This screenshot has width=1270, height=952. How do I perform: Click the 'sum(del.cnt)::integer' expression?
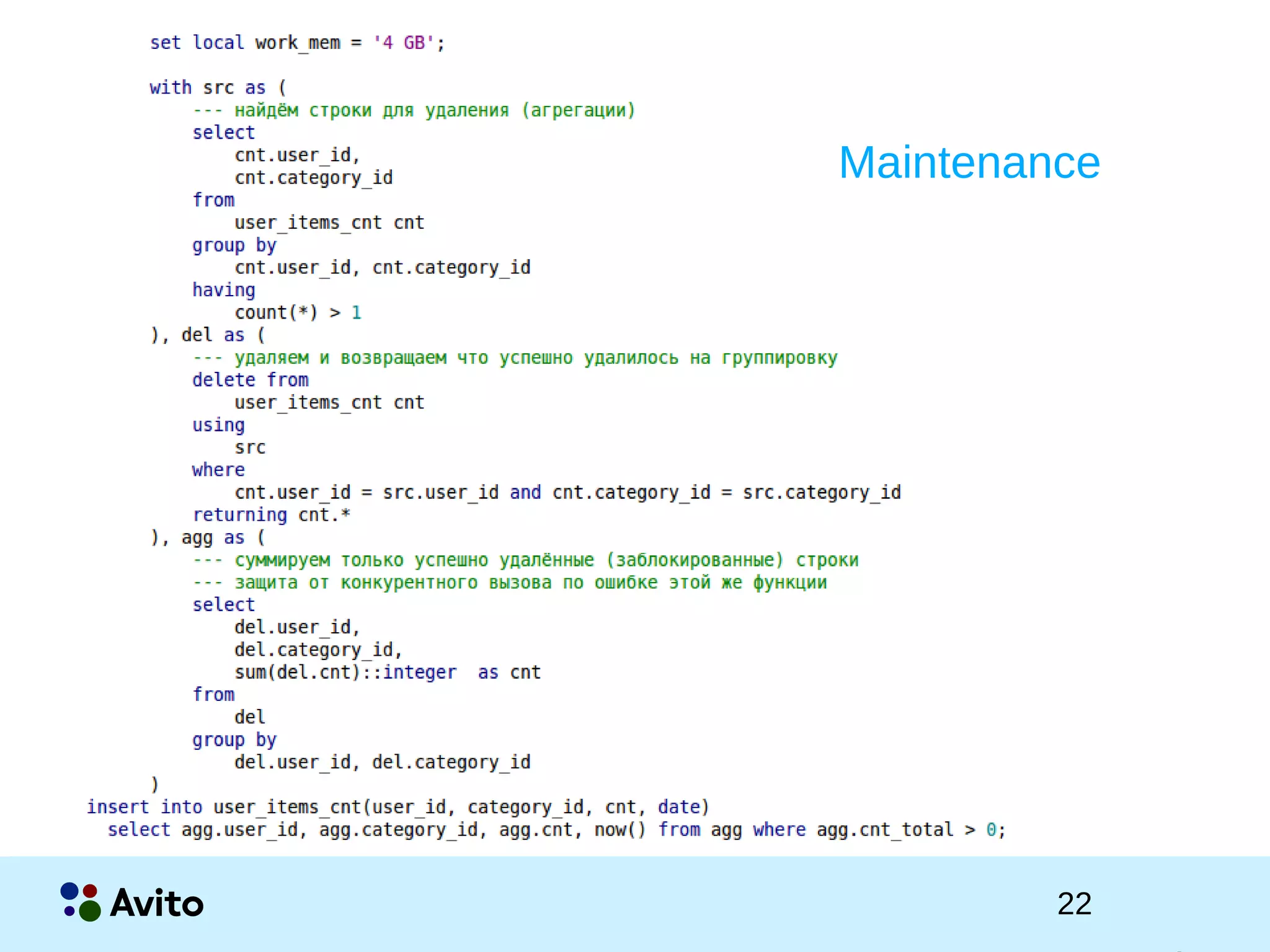345,672
